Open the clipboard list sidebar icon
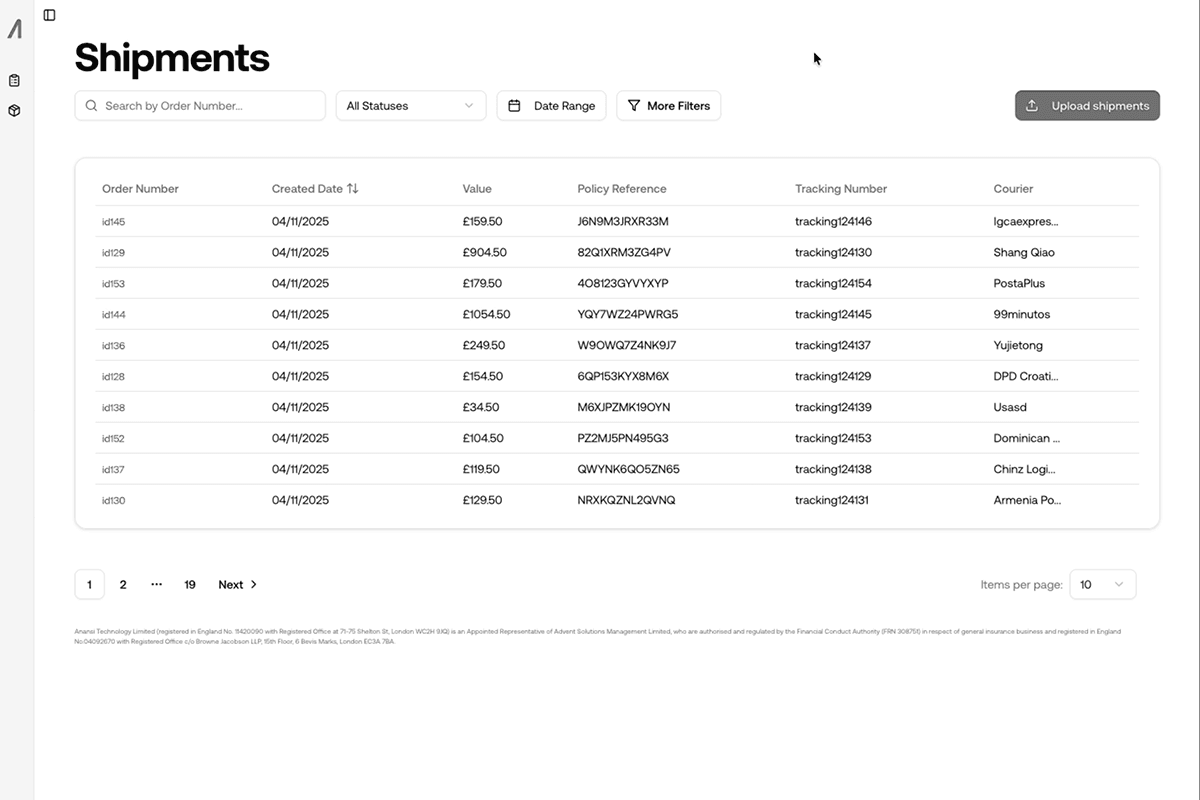Screen dimensions: 1200x800 tap(14, 81)
